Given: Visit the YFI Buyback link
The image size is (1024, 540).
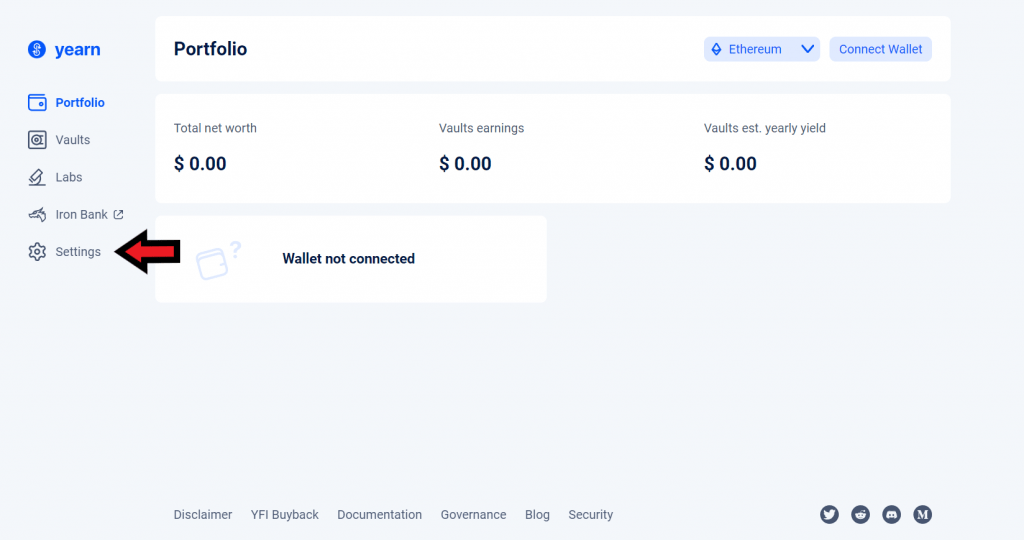Looking at the screenshot, I should [x=285, y=515].
